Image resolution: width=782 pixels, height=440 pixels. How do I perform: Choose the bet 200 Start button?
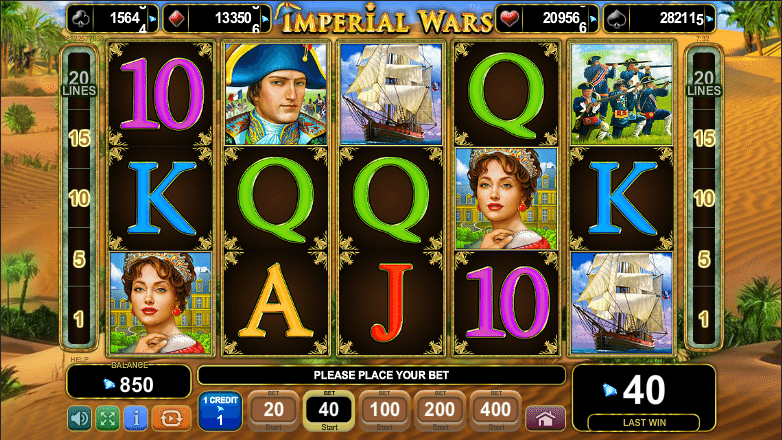pos(440,412)
